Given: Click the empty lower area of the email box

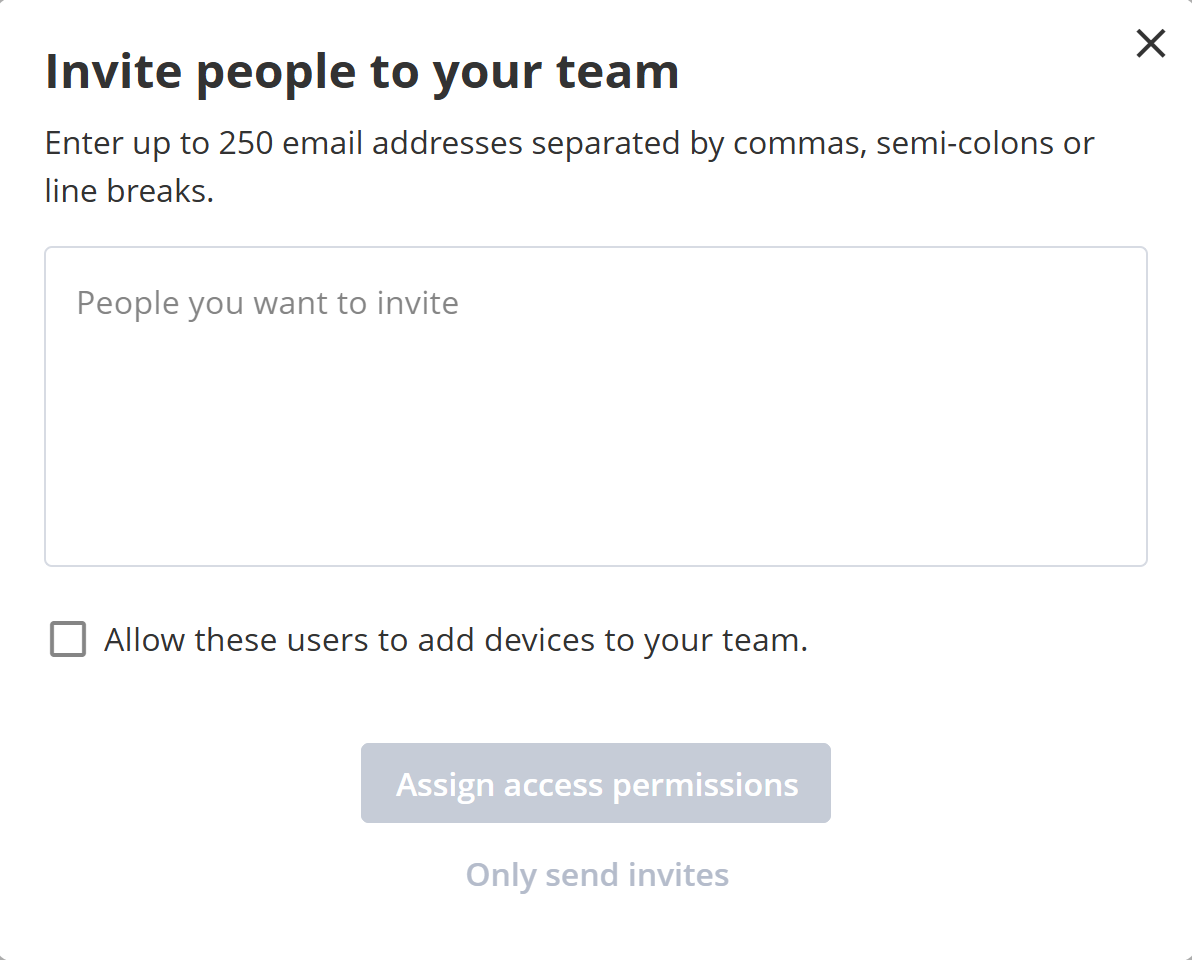Looking at the screenshot, I should 595,500.
